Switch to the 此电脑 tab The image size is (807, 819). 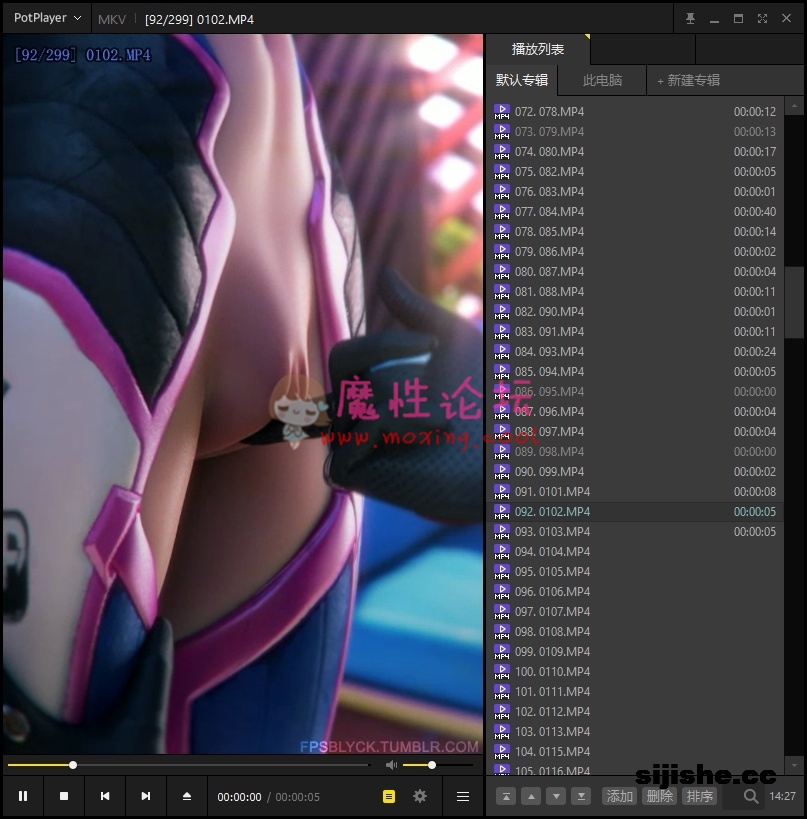point(601,80)
